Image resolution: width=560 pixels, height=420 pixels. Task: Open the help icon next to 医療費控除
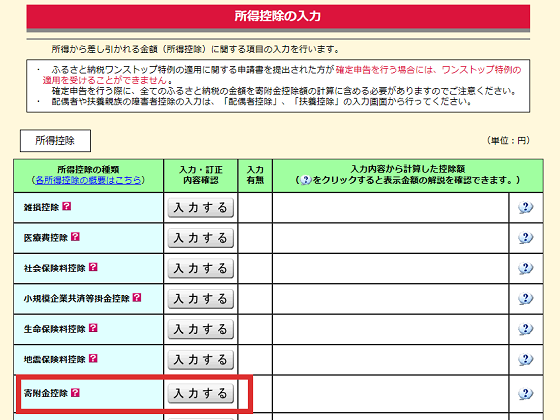pyautogui.click(x=75, y=237)
